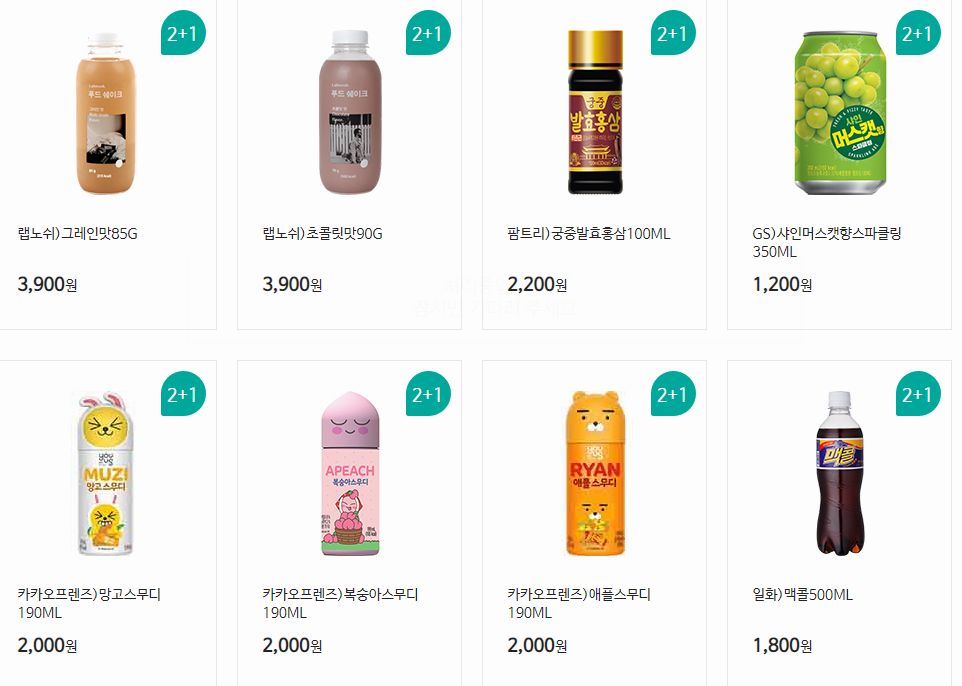Select the 궁중발효홍삼 bottle image
The width and height of the screenshot is (962, 686).
[595, 112]
